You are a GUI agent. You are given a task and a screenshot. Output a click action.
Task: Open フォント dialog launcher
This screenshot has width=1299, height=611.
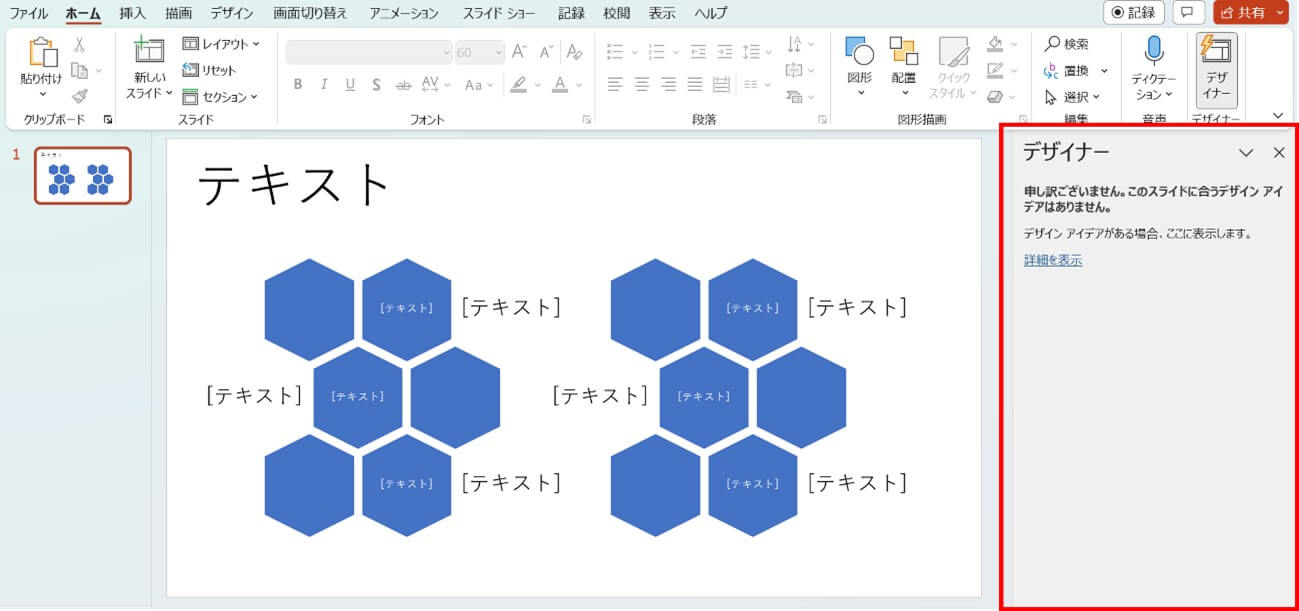(587, 119)
